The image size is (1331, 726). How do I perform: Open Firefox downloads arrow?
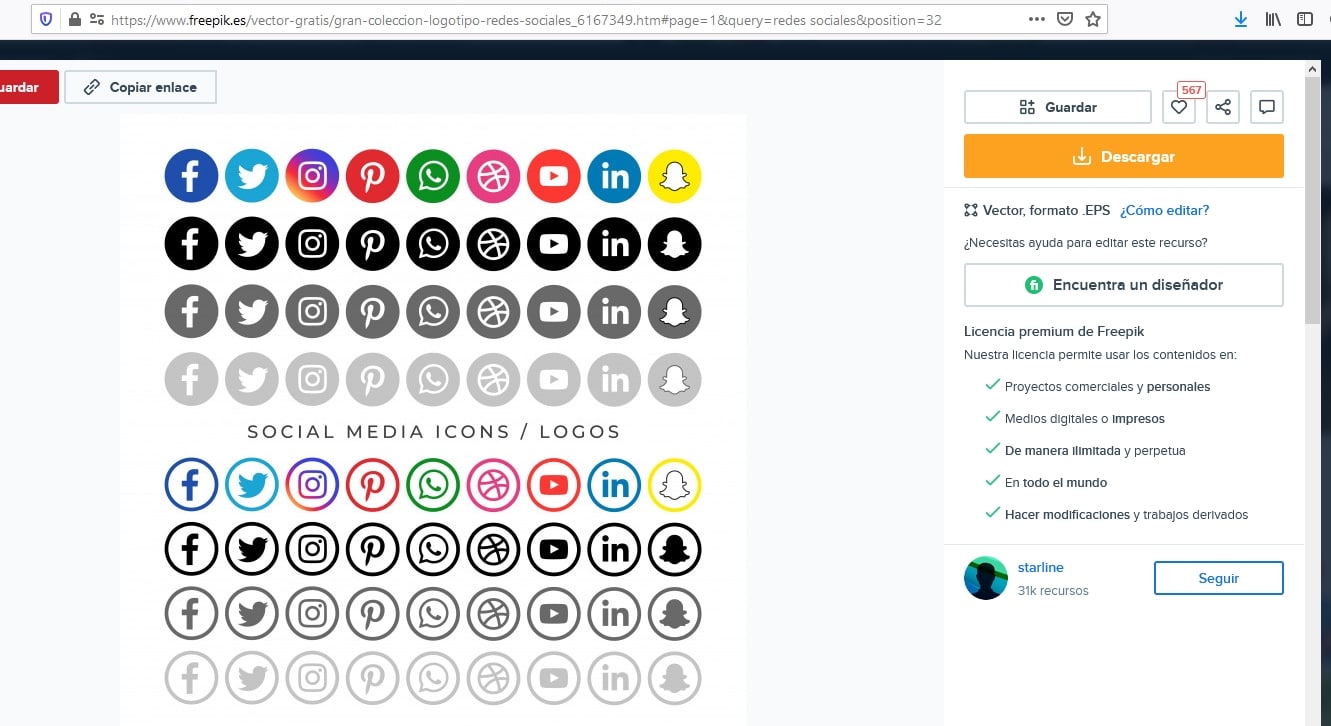click(x=1241, y=19)
